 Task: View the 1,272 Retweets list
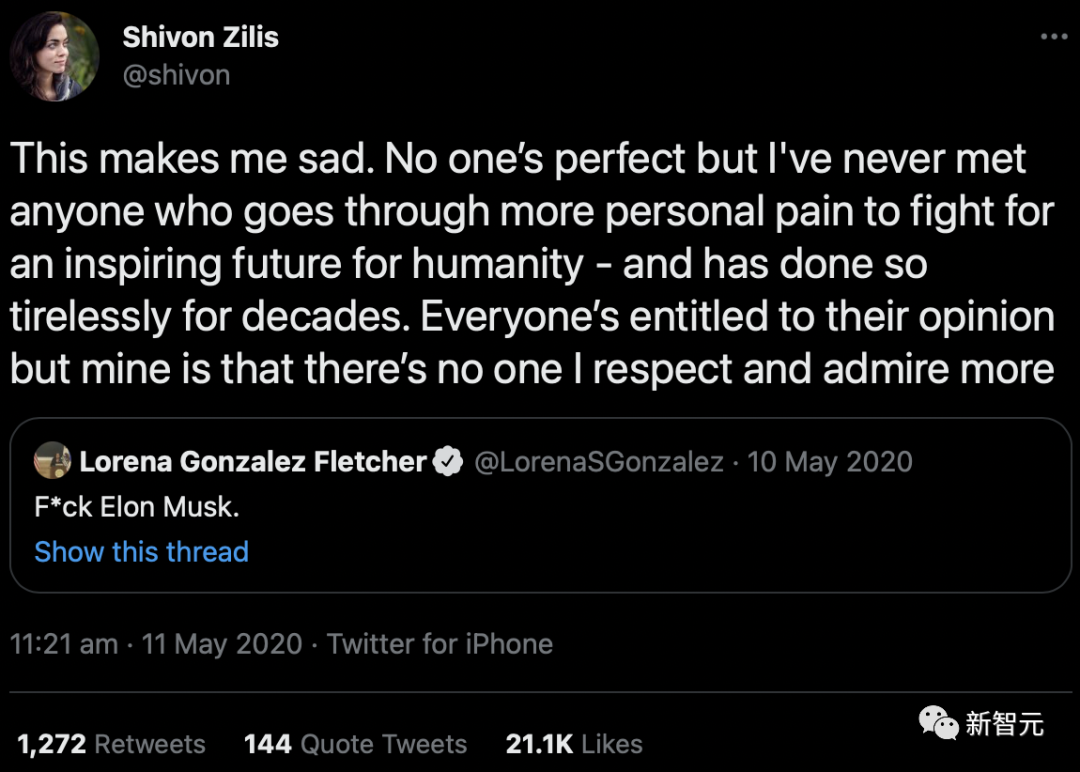coord(111,744)
